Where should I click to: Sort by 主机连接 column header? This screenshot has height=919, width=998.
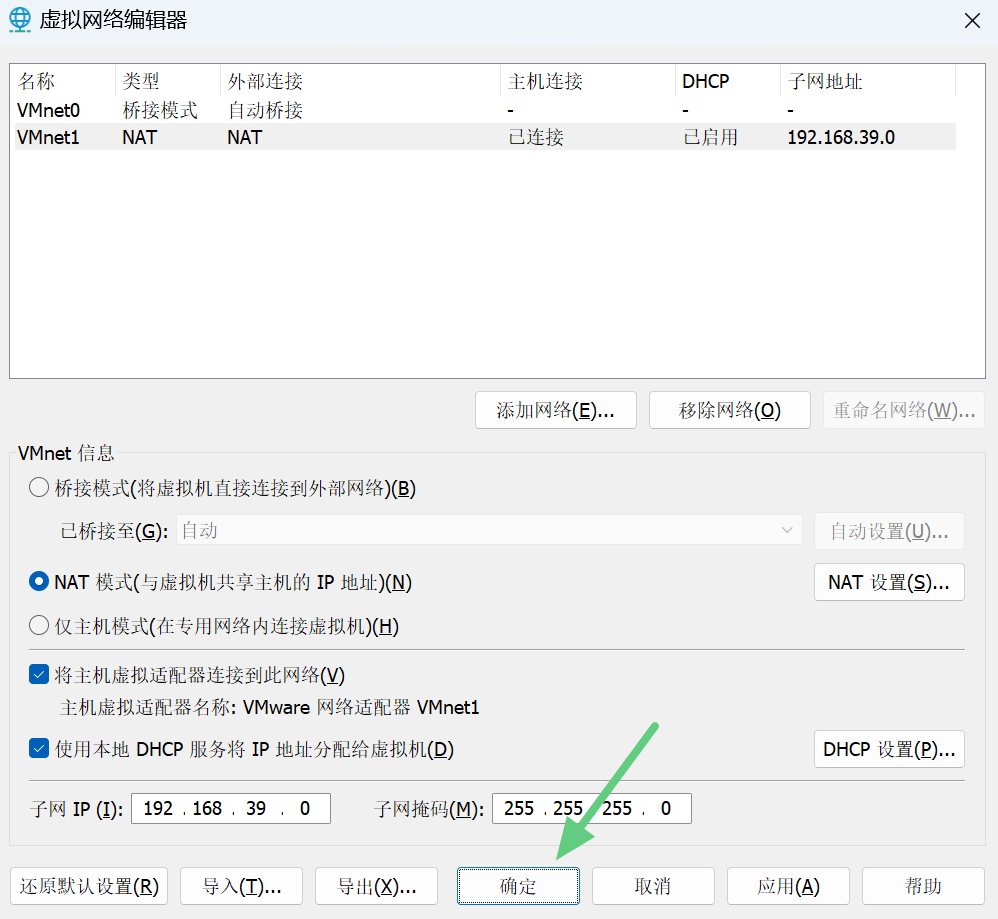click(588, 81)
